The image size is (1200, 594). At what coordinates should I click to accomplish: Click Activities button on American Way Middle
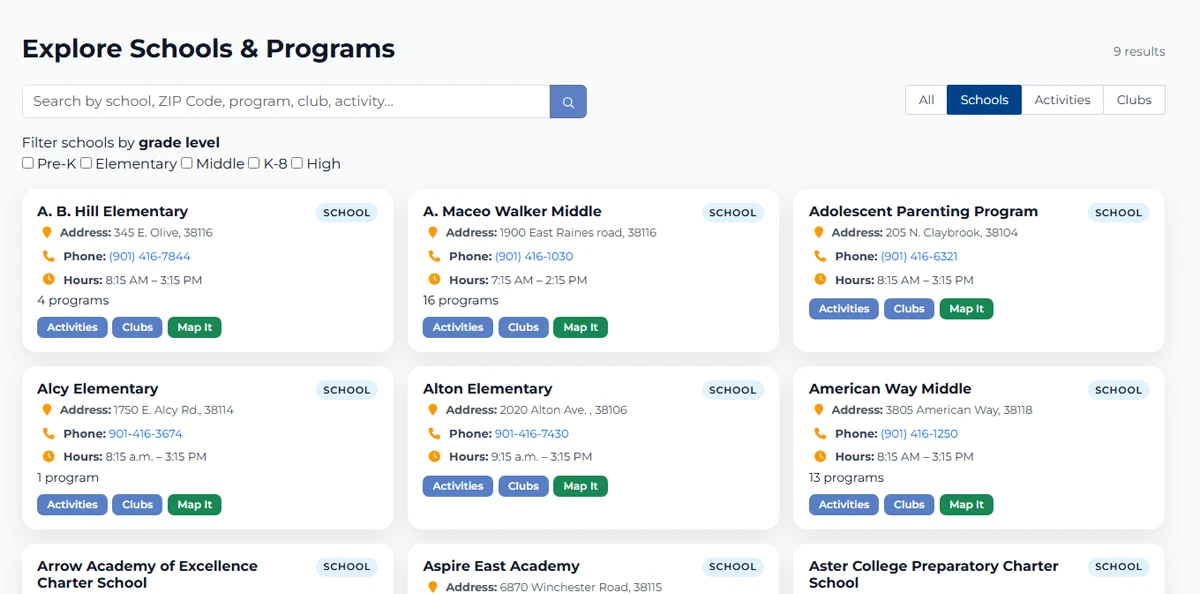(x=843, y=504)
